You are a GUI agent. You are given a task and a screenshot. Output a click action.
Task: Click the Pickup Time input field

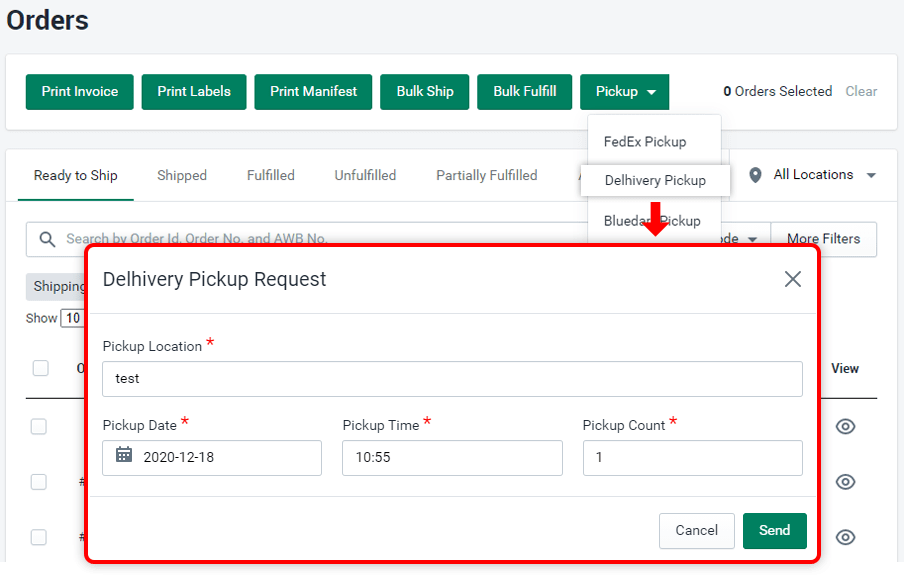(452, 458)
